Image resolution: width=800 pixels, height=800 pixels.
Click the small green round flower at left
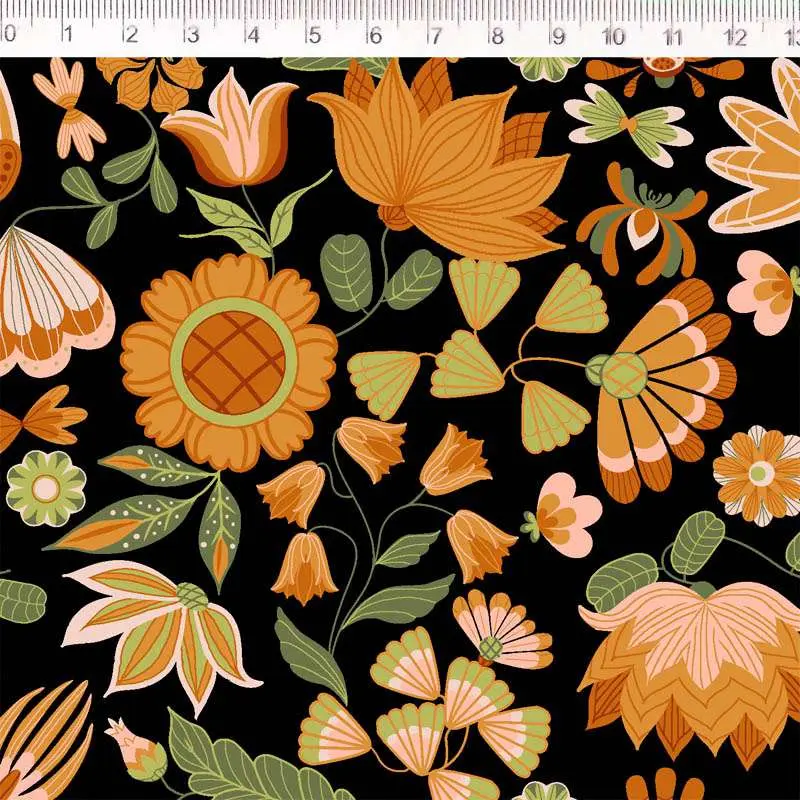46,487
